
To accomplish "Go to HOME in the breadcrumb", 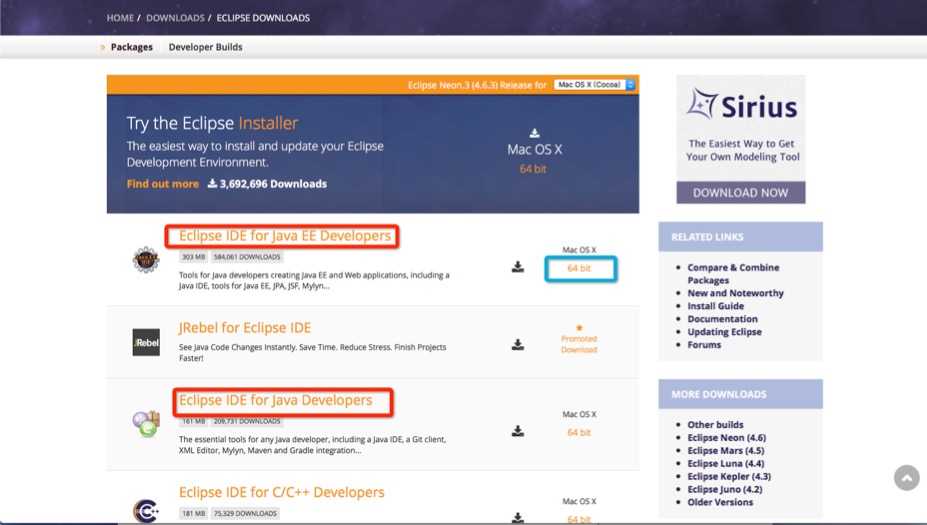I will [x=120, y=18].
